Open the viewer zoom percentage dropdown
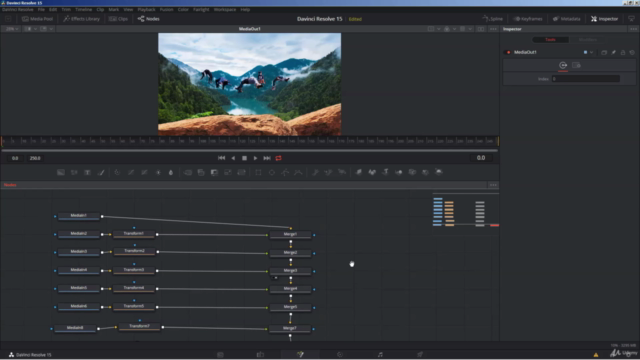 [x=11, y=29]
